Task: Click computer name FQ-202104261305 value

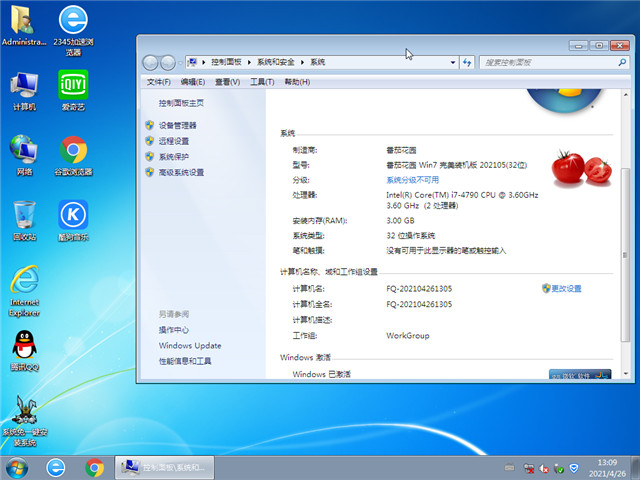Action: tap(419, 289)
